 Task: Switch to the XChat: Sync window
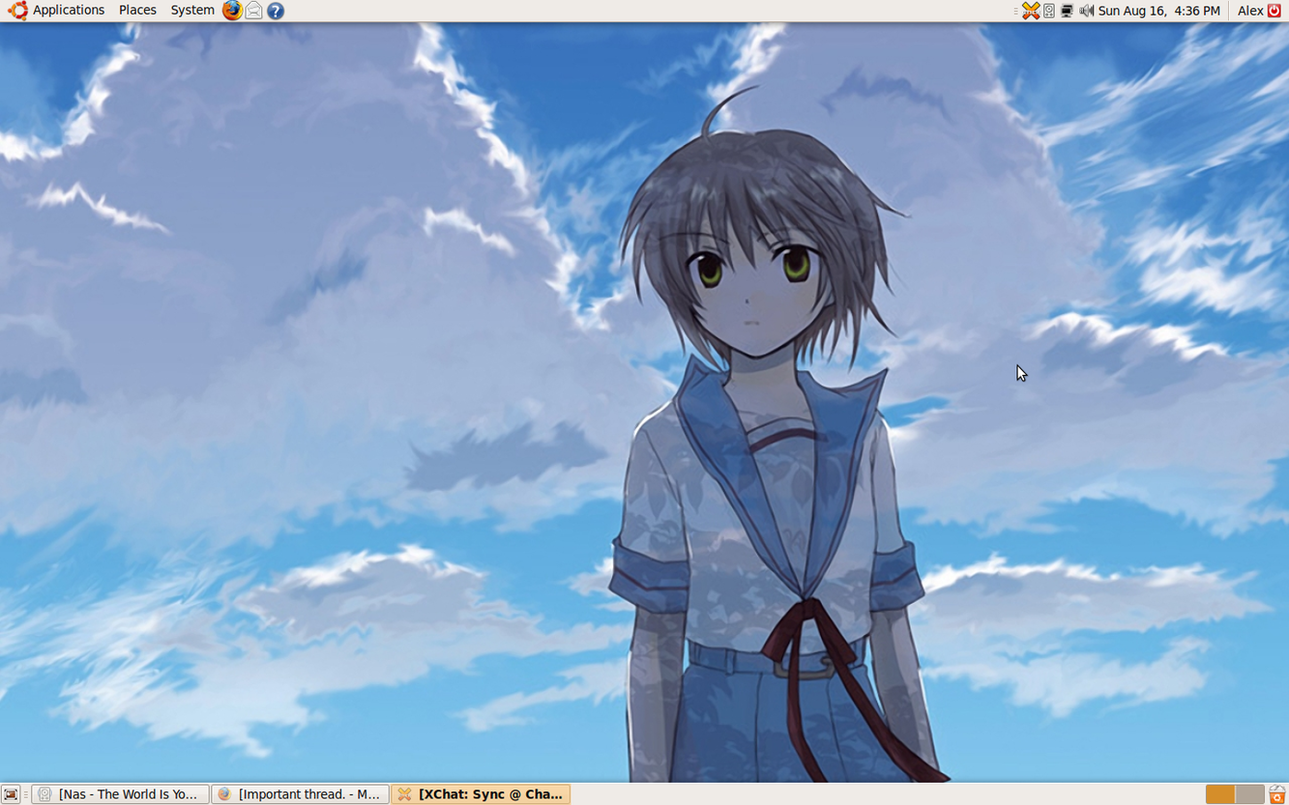pyautogui.click(x=480, y=794)
